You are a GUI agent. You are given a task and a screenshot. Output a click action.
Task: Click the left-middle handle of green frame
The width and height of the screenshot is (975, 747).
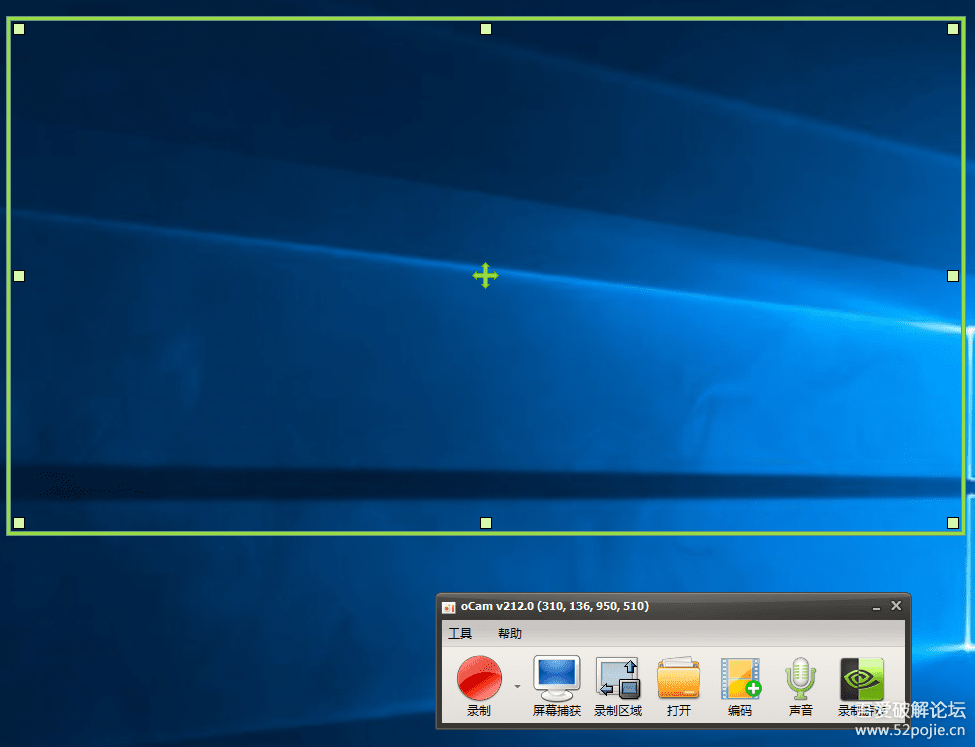[19, 276]
